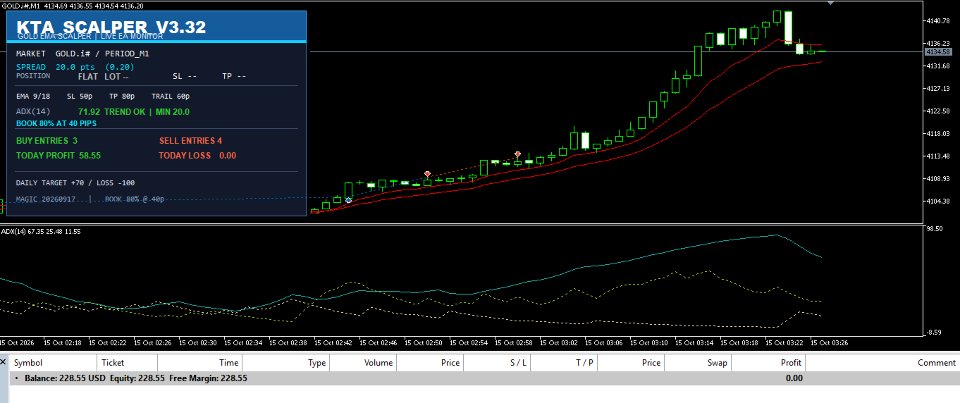960x403 pixels.
Task: Click the Comment column header
Action: [883, 363]
